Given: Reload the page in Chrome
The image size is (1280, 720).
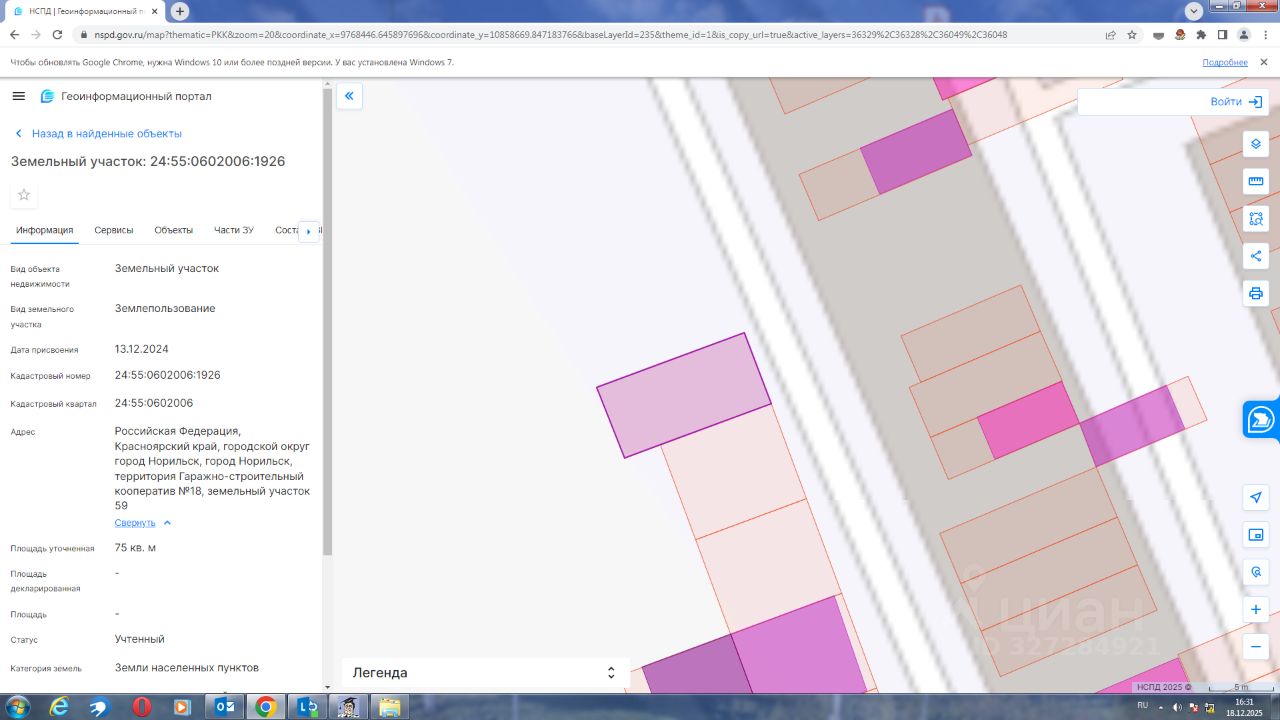Looking at the screenshot, I should tap(57, 34).
